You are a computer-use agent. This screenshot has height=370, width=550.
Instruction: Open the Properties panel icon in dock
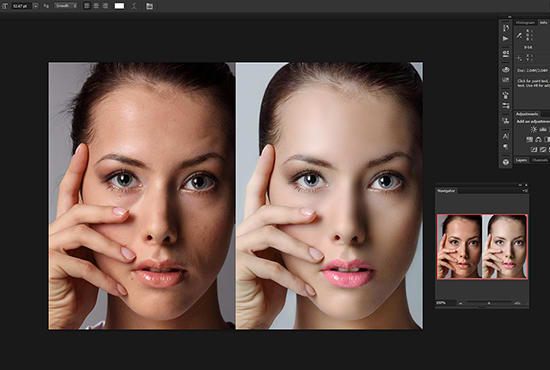point(505,54)
